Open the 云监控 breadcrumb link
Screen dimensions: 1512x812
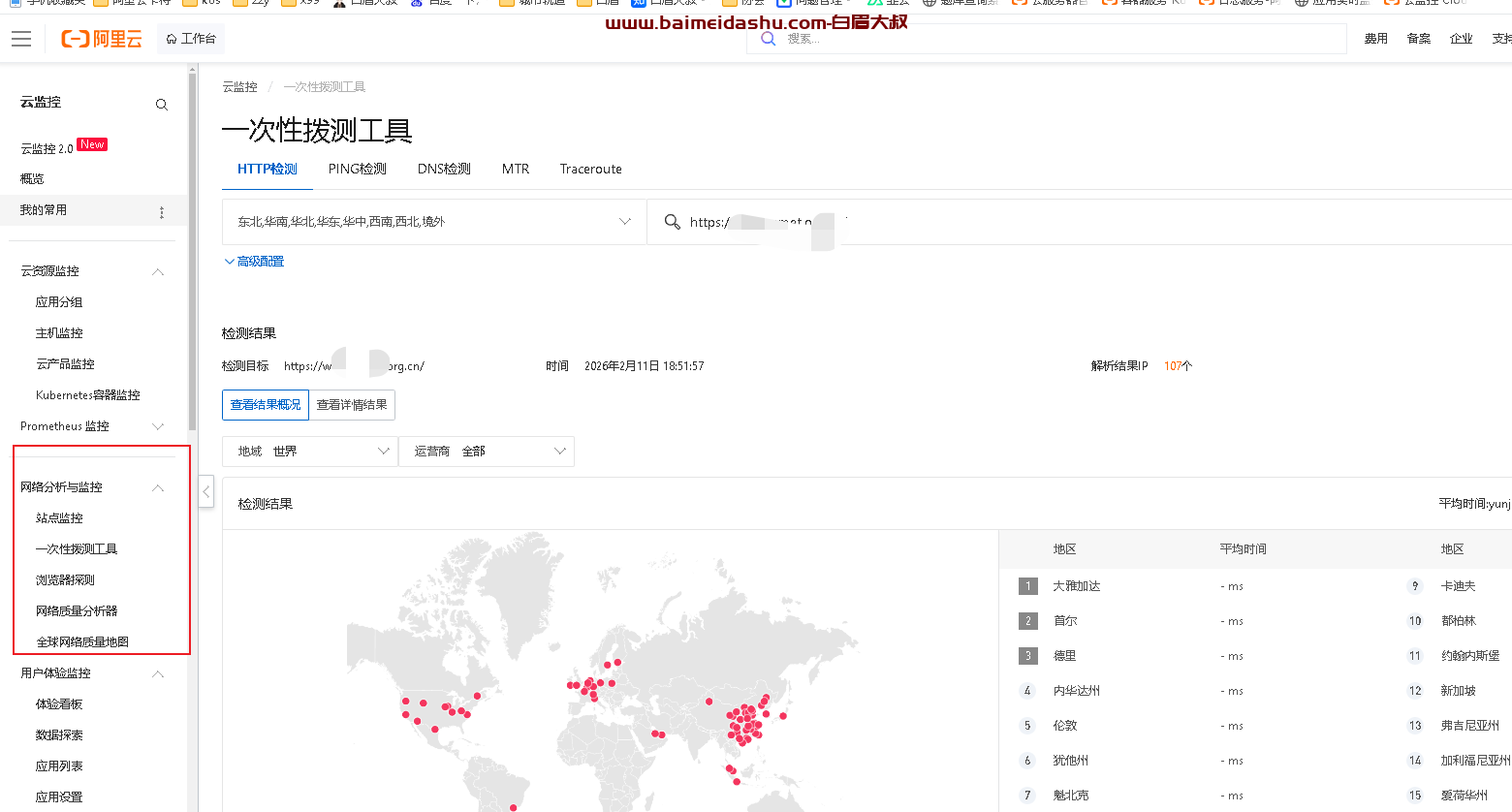239,87
